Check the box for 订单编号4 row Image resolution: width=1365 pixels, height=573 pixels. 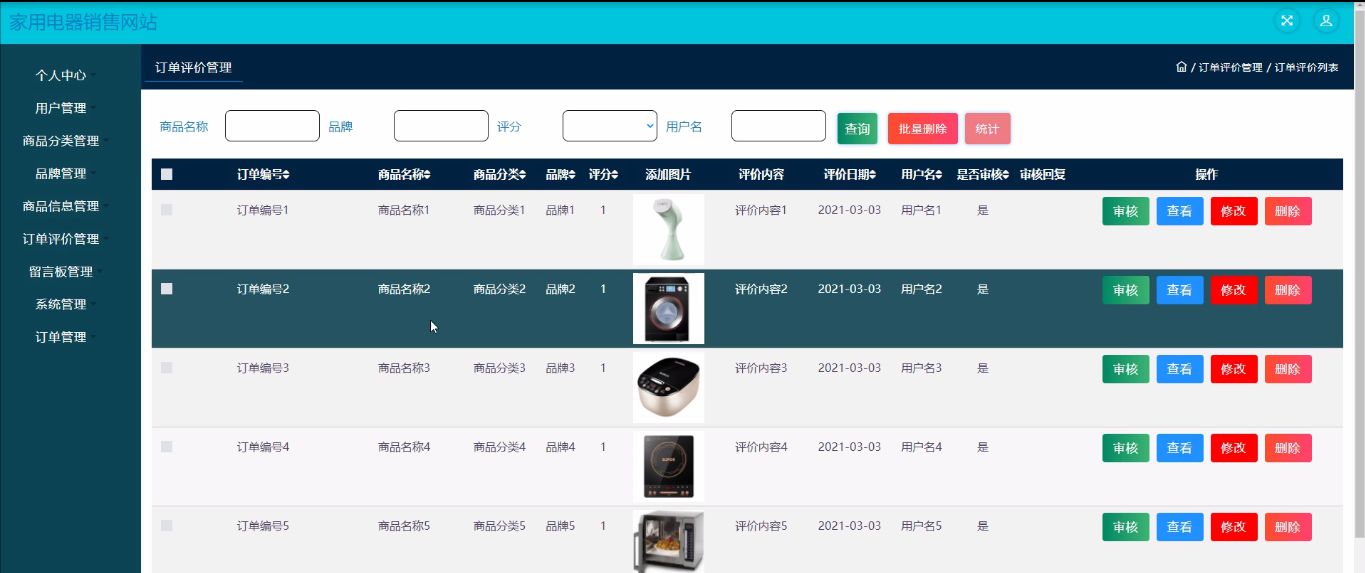167,447
